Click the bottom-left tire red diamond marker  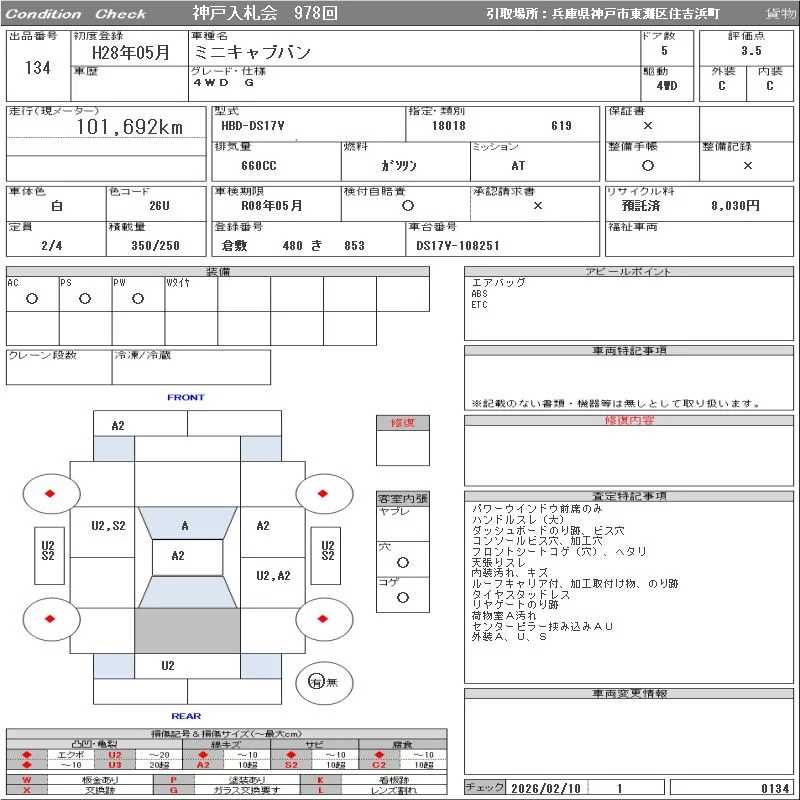tap(49, 619)
